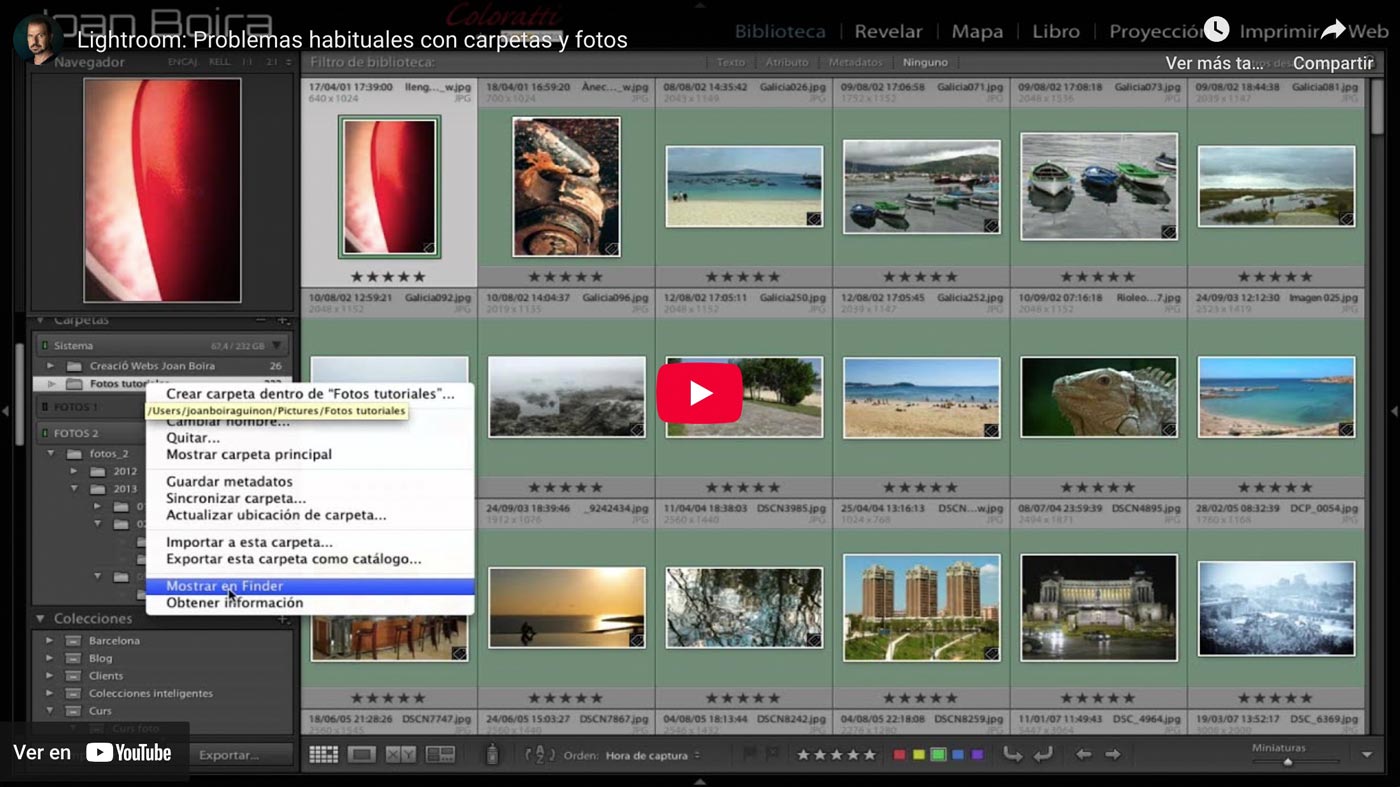
Task: Choose Obtener información menu item
Action: click(x=310, y=603)
